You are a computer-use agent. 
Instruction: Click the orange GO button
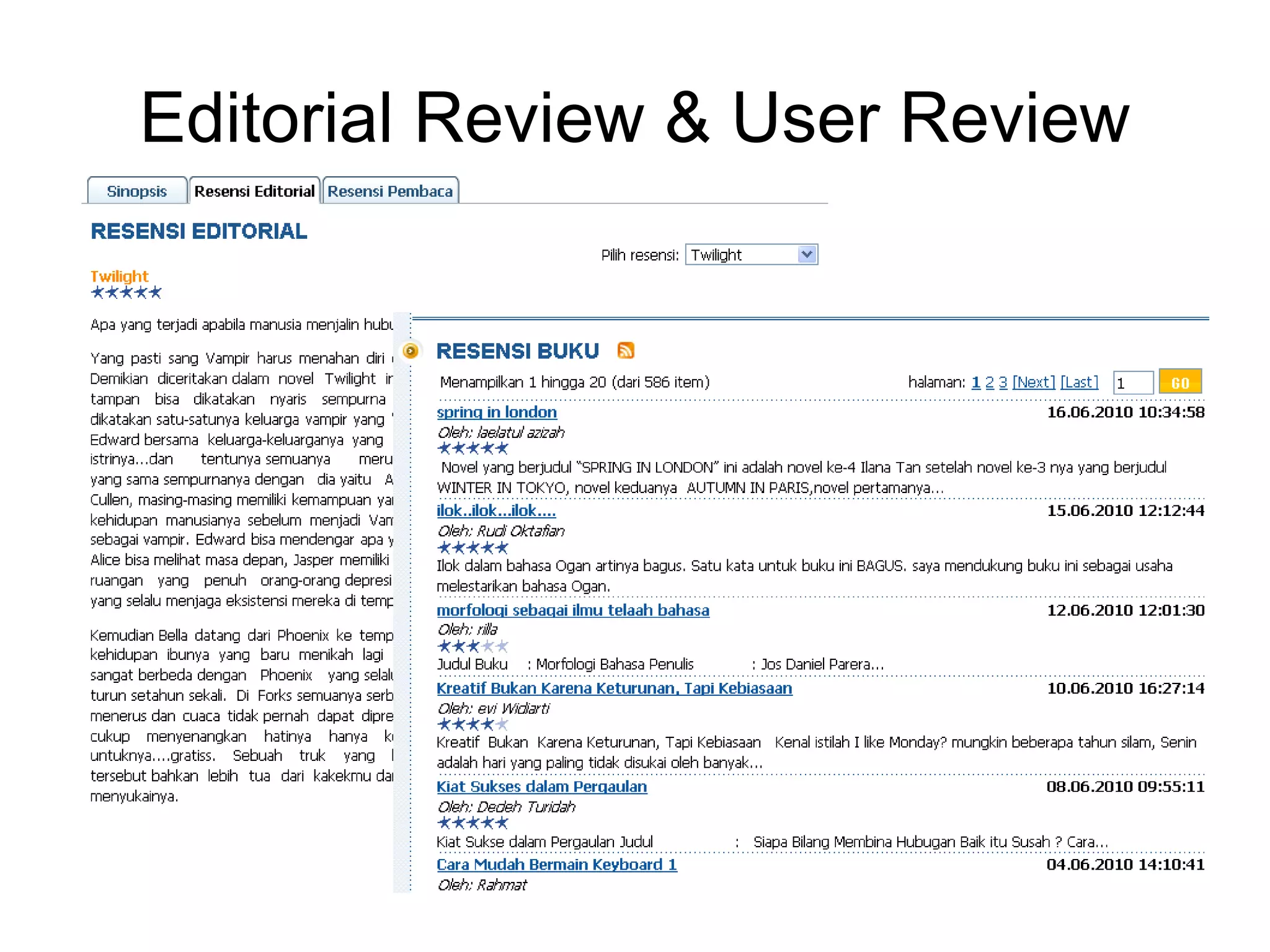pyautogui.click(x=1180, y=382)
